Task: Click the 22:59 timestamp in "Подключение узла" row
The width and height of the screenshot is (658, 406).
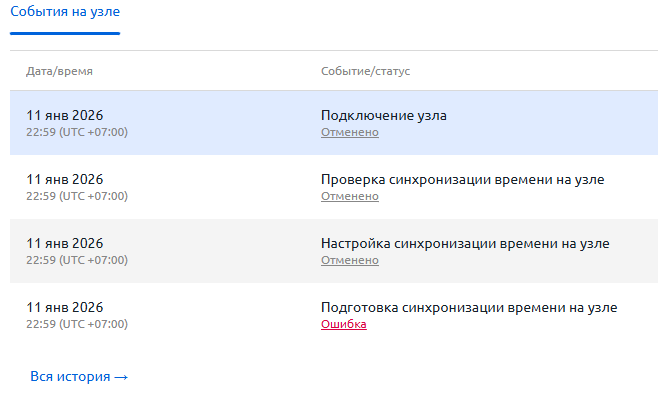Action: click(x=77, y=132)
